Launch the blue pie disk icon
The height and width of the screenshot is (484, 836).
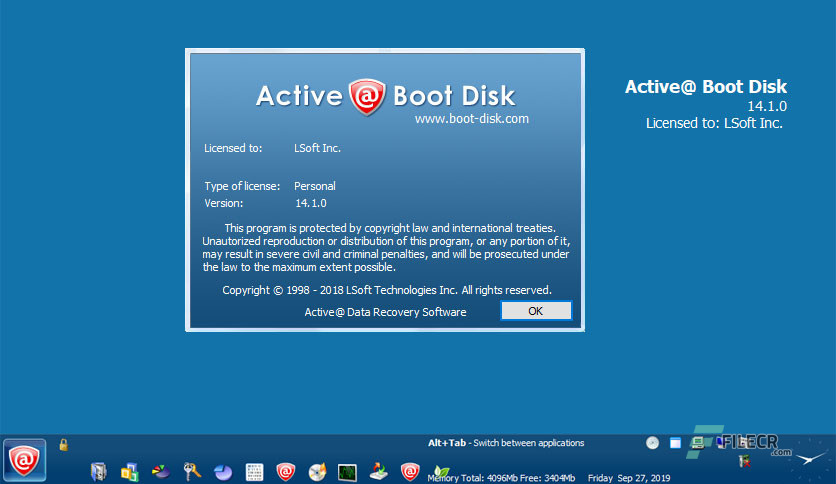coord(223,472)
